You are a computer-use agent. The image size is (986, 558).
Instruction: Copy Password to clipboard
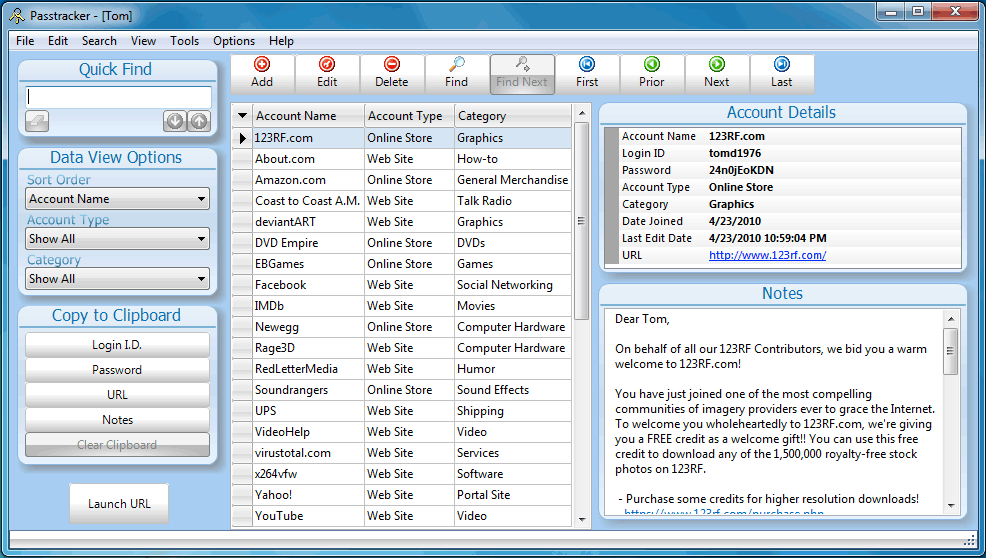[x=117, y=370]
